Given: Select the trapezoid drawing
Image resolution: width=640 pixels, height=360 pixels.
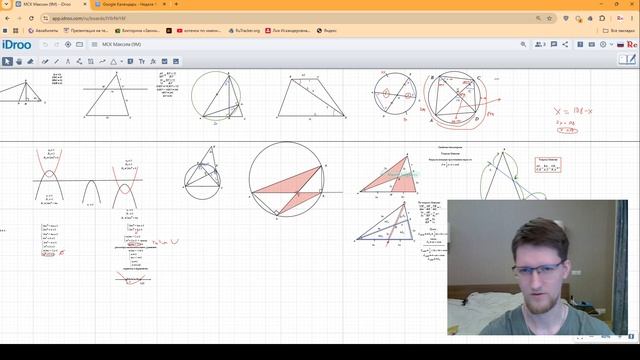Looking at the screenshot, I should tap(311, 97).
